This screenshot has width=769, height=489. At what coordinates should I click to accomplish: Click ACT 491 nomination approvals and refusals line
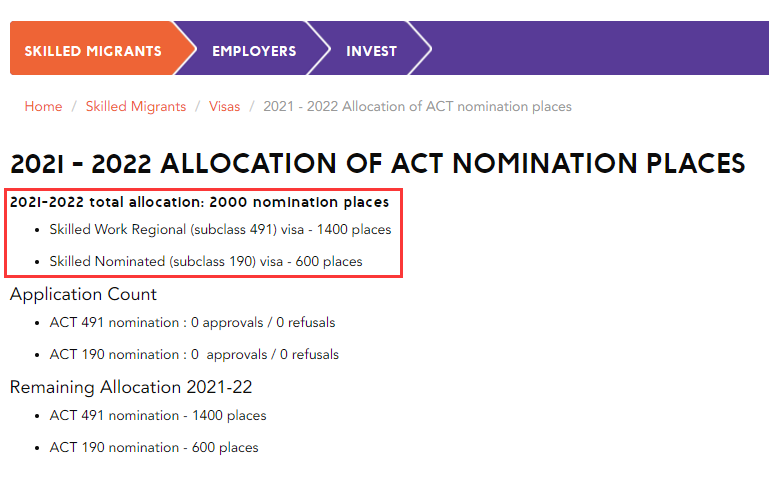pyautogui.click(x=192, y=323)
